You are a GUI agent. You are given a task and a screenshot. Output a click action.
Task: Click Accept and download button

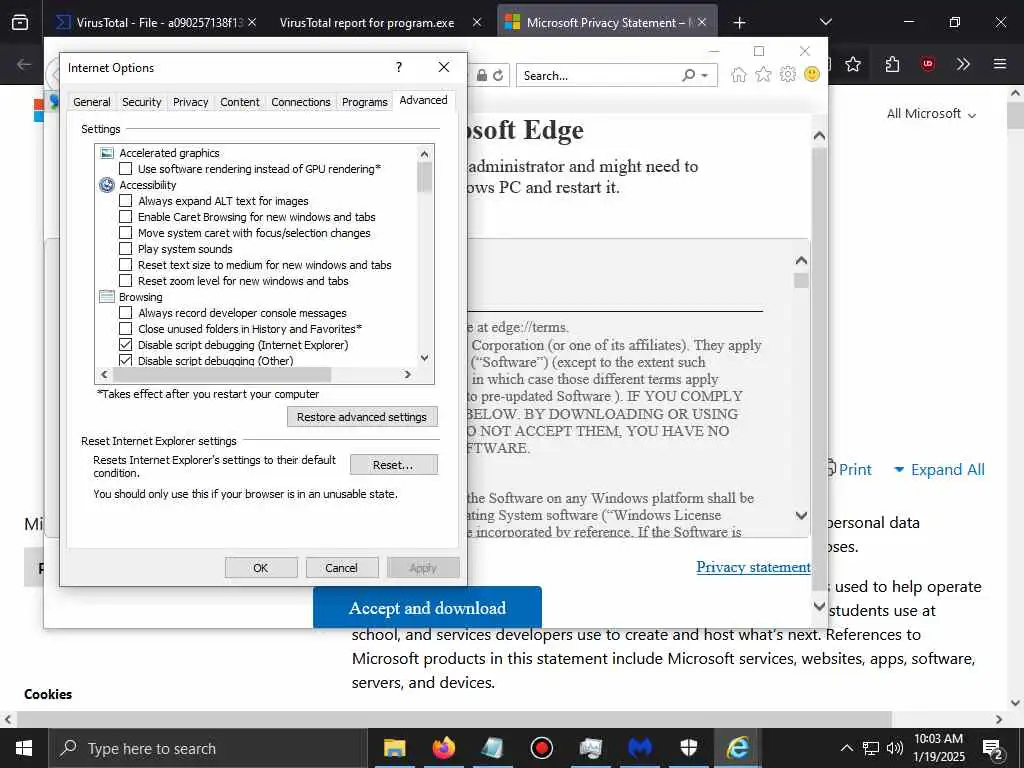coord(427,607)
